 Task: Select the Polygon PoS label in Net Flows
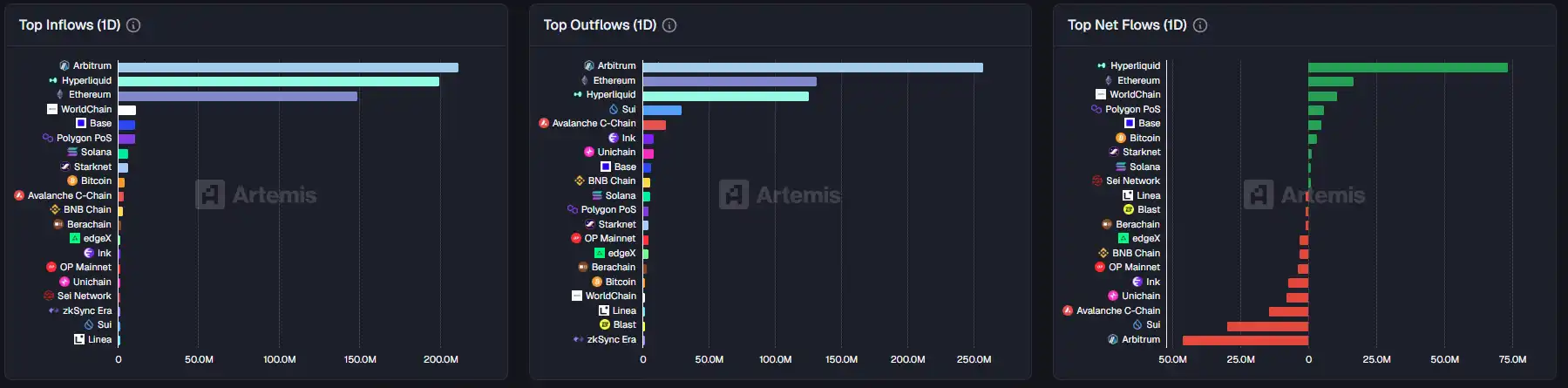[1132, 109]
